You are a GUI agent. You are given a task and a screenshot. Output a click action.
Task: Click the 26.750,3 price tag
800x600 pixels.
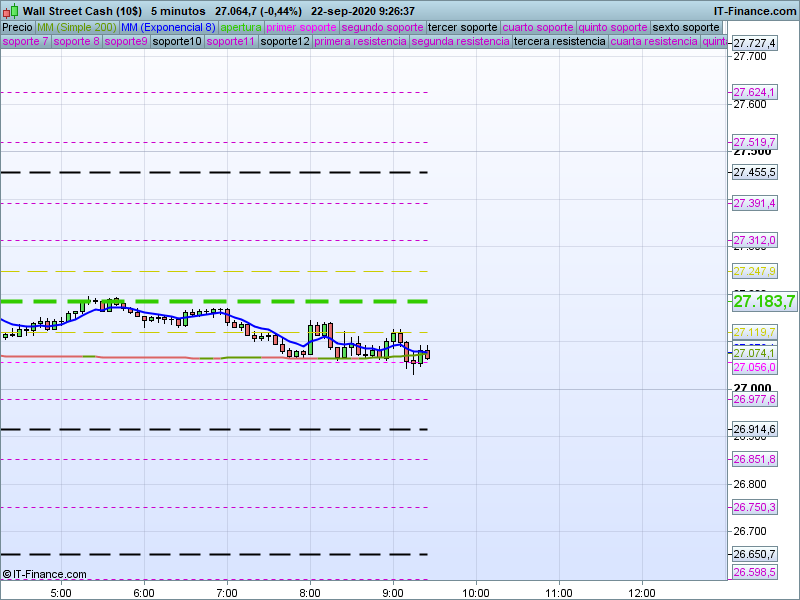pos(754,507)
